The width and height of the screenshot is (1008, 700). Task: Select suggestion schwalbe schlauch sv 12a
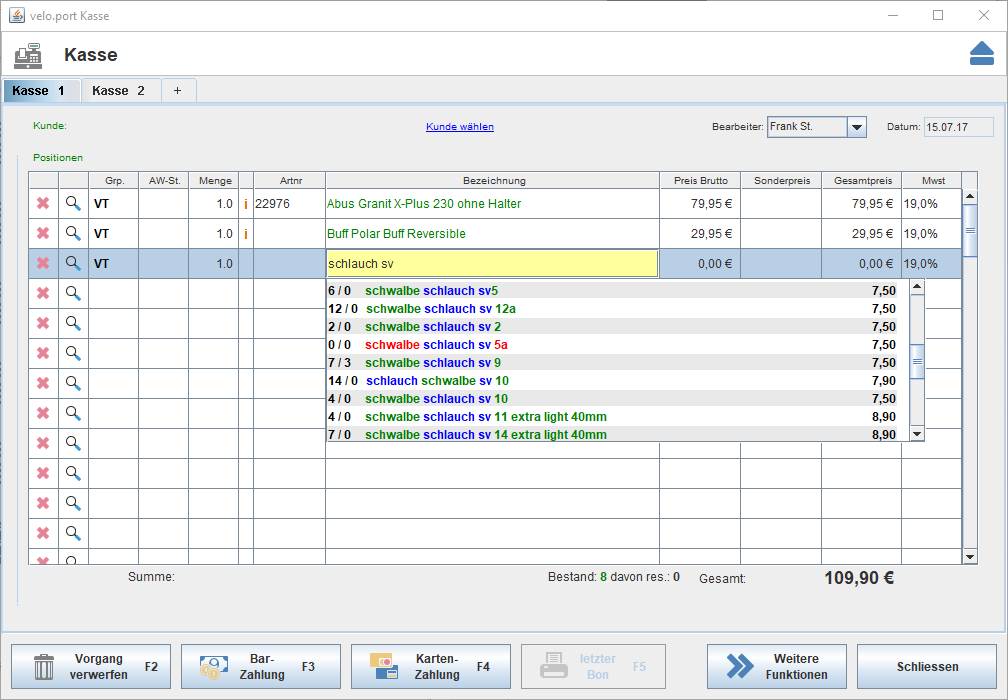440,309
